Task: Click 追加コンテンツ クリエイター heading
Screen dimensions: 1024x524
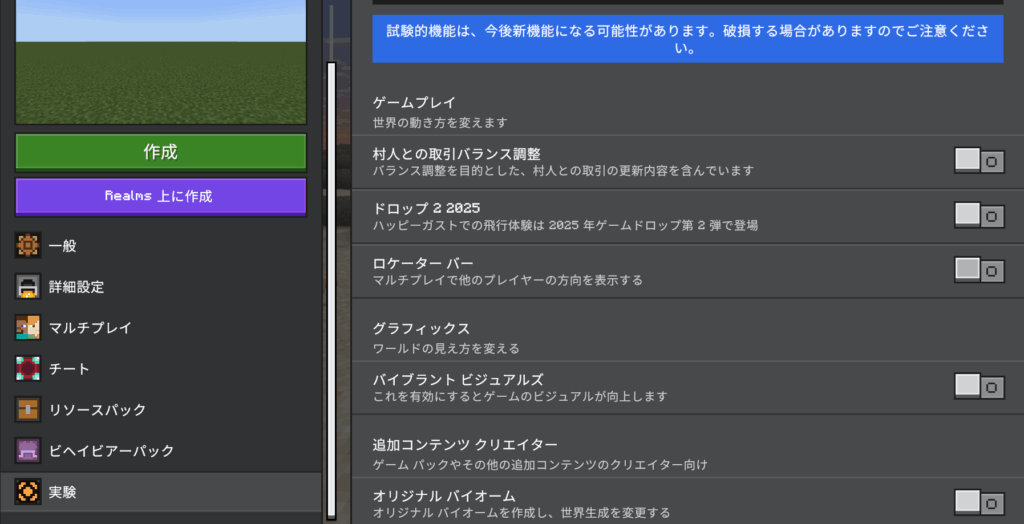Action: pos(465,445)
